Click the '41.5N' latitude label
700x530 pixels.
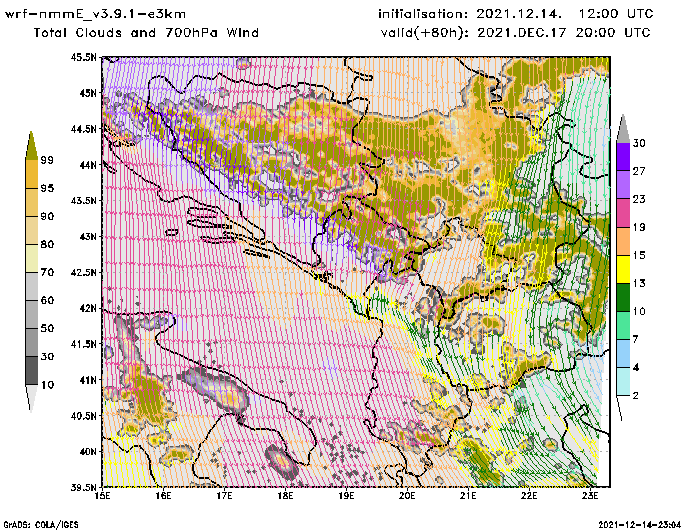coord(83,344)
